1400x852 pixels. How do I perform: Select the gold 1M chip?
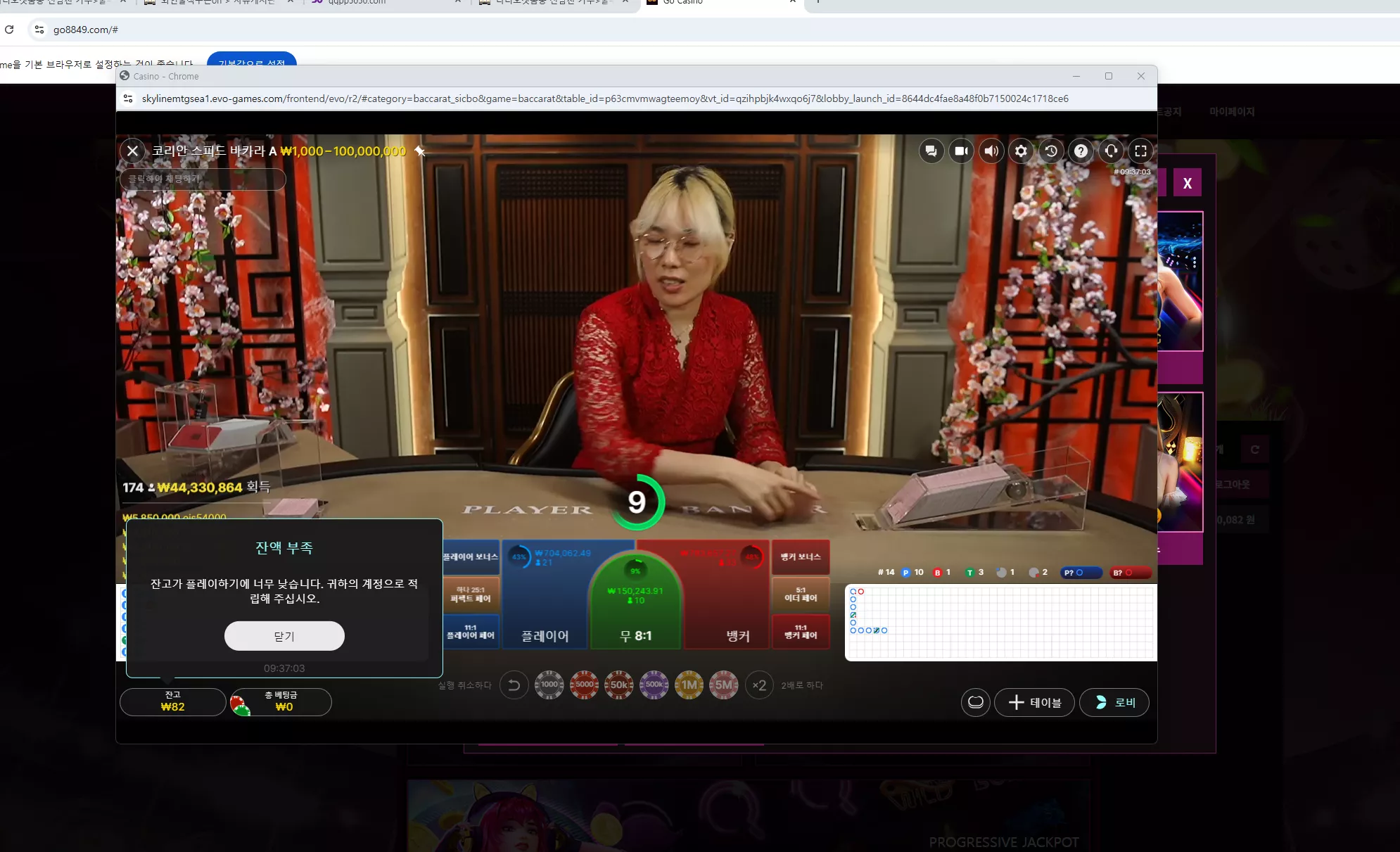(689, 685)
